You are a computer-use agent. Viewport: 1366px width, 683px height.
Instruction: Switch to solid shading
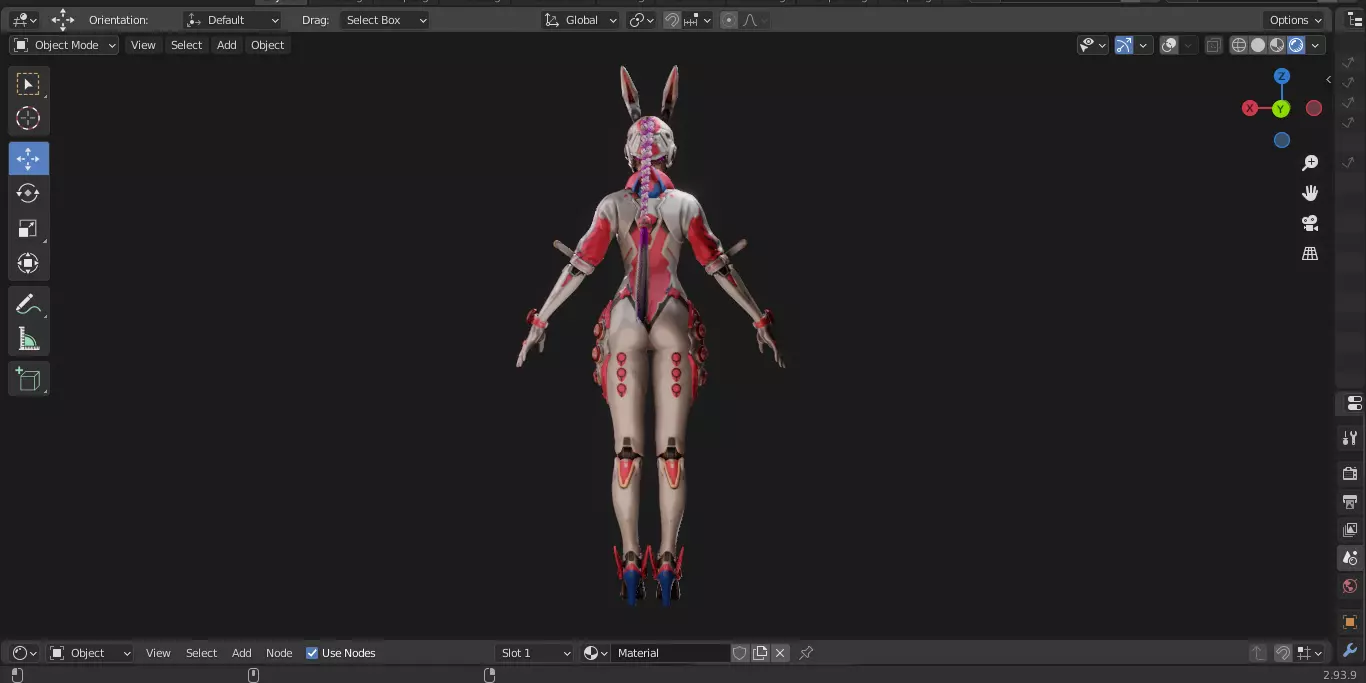coord(1258,45)
